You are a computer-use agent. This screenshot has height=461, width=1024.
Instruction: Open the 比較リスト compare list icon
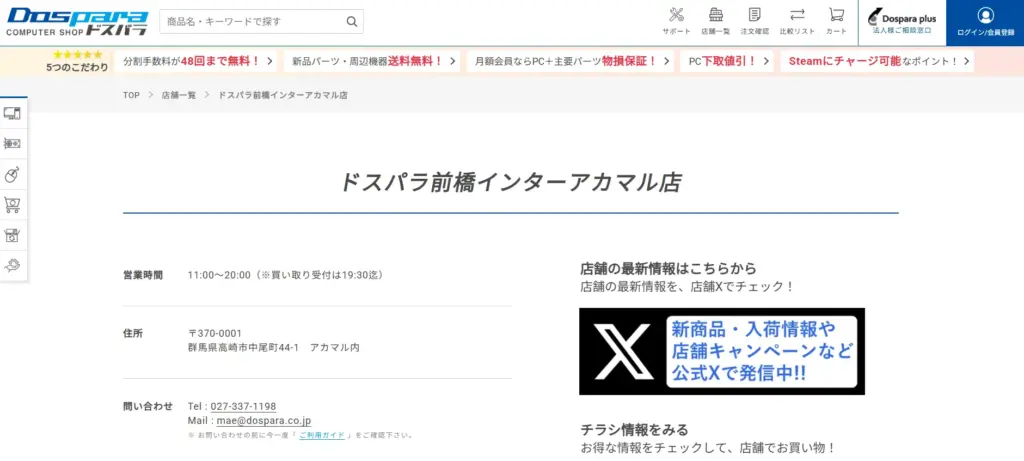click(797, 20)
